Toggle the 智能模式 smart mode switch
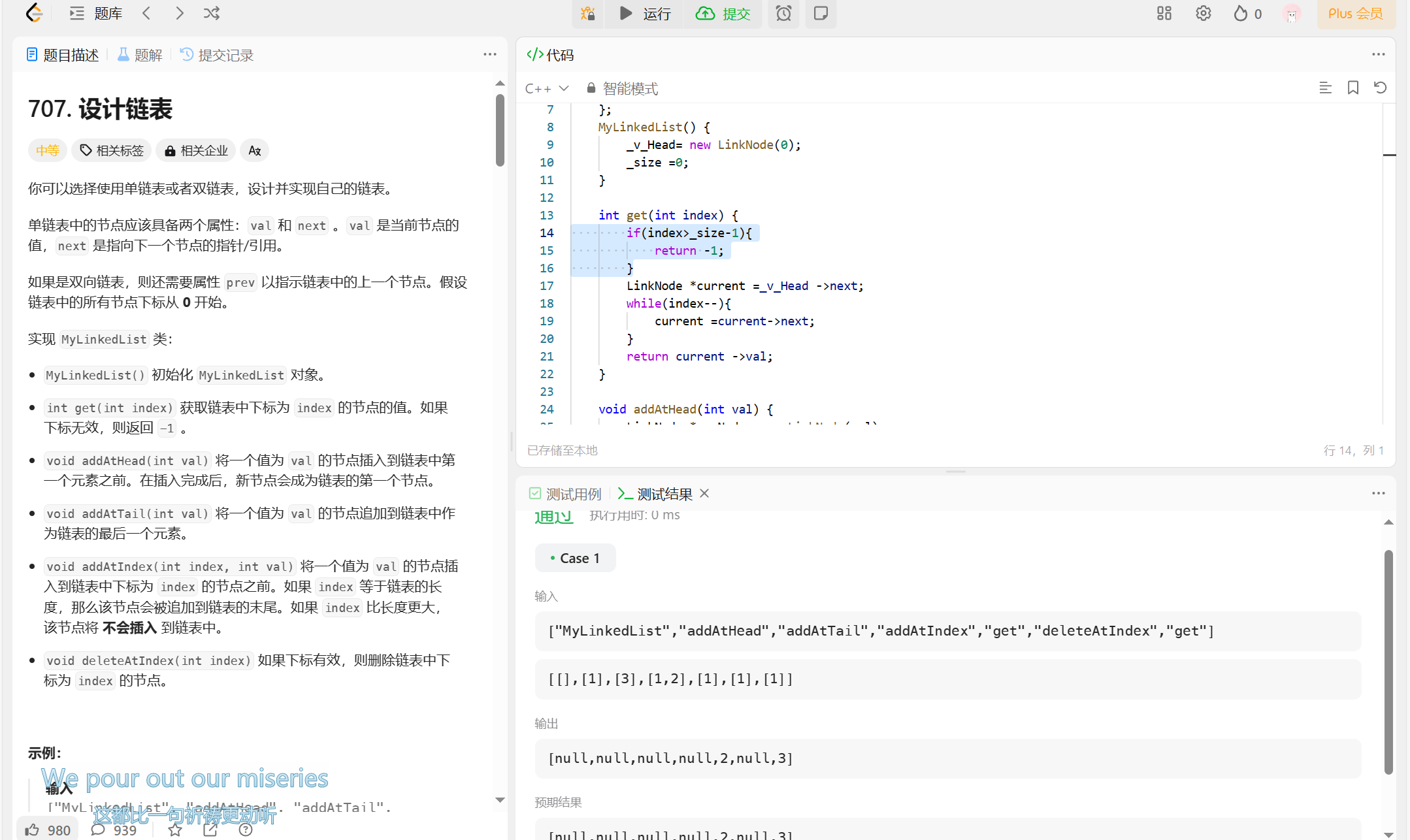Viewport: 1410px width, 840px height. (621, 89)
